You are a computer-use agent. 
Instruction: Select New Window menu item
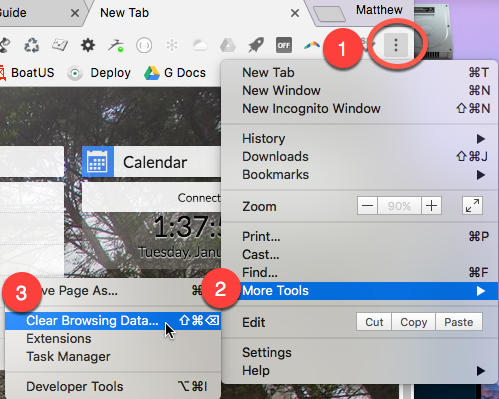(x=360, y=90)
